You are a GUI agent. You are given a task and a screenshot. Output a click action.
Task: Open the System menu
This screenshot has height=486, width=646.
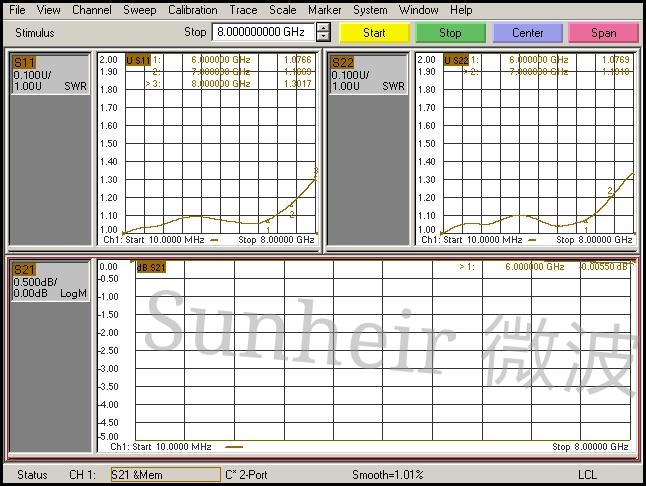coord(370,9)
